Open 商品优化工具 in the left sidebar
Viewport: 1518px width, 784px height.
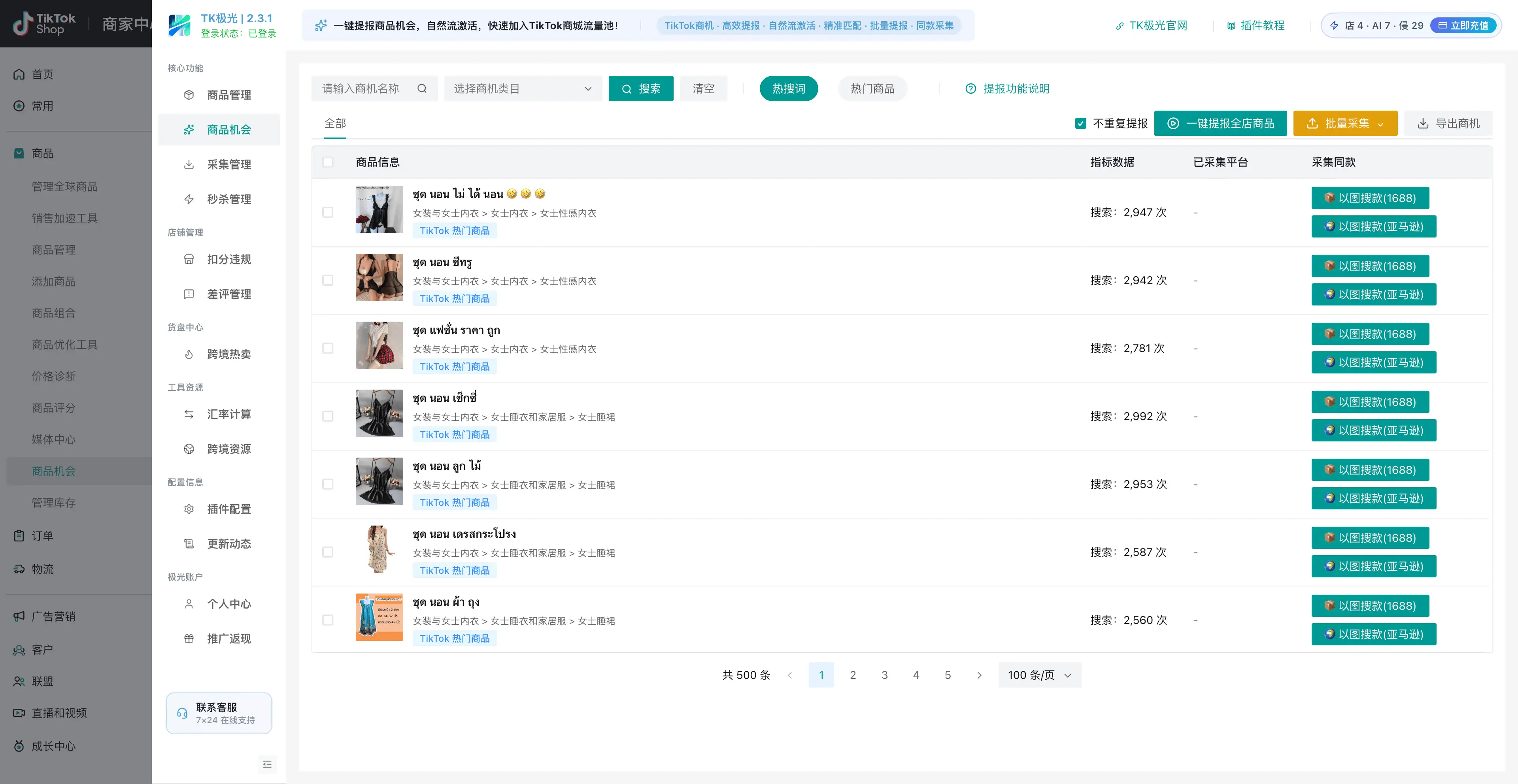tap(64, 345)
